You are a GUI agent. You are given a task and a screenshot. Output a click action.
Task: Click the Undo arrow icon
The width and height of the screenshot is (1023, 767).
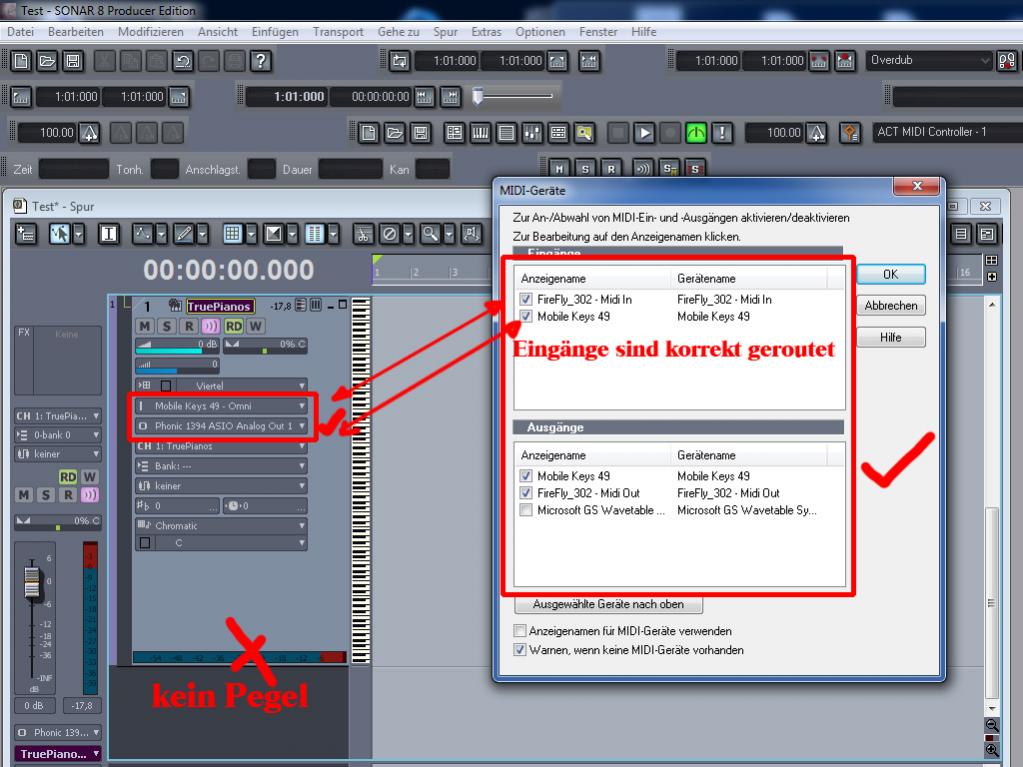183,61
